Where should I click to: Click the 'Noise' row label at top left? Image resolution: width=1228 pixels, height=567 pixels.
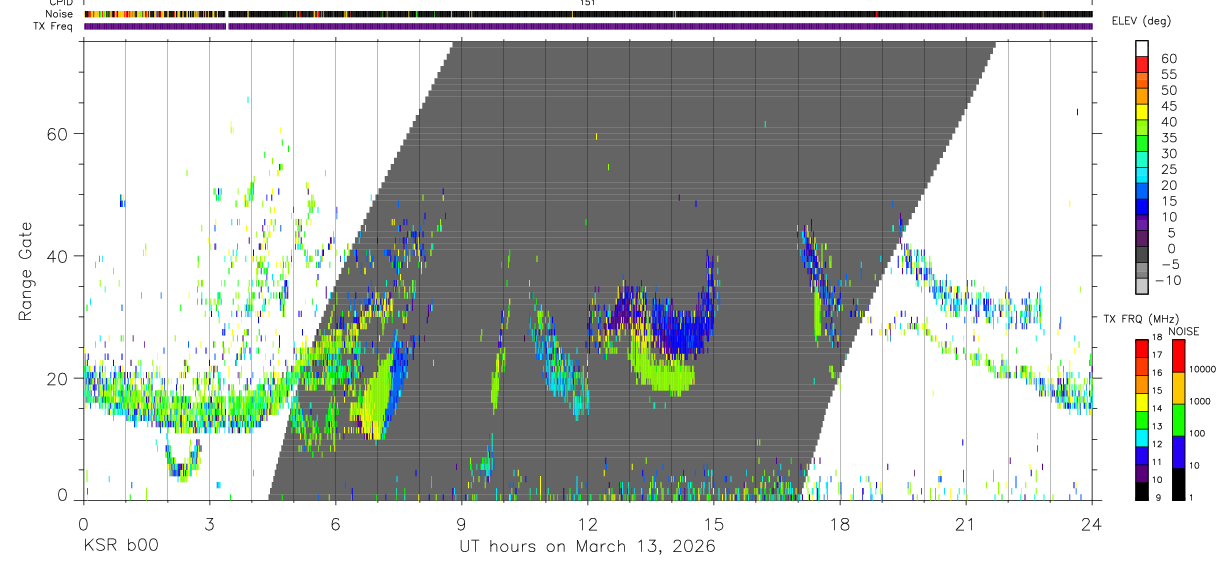60,14
